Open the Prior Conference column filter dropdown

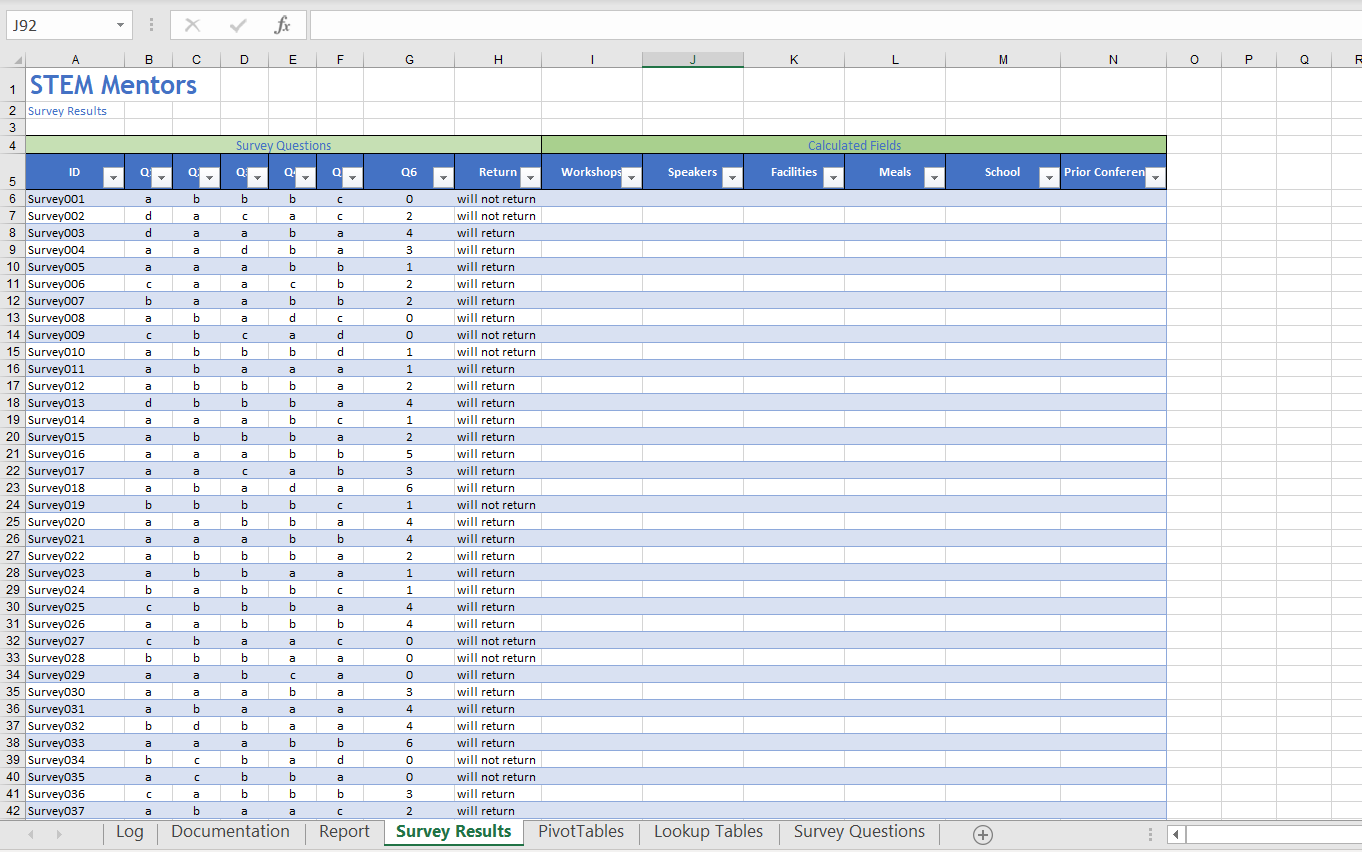[1155, 178]
